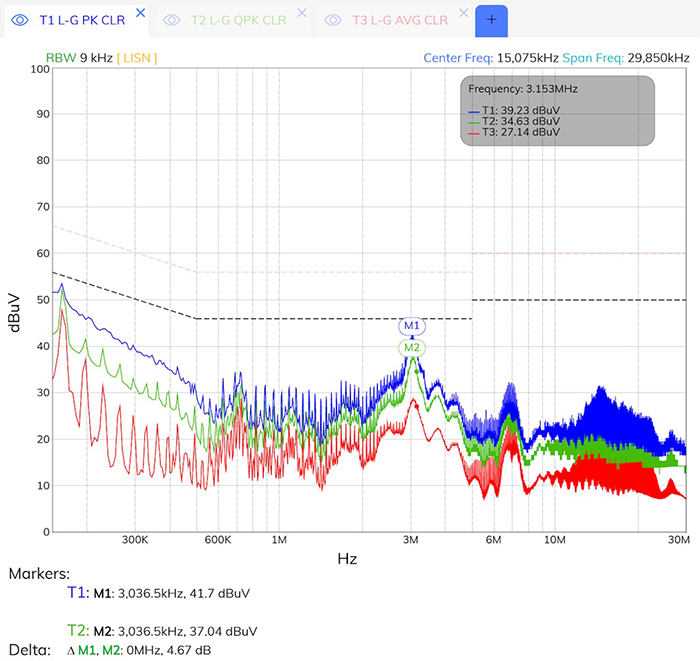The width and height of the screenshot is (700, 661).
Task: Toggle visibility eye for T1 L-G PK CLR
Action: pos(19,19)
